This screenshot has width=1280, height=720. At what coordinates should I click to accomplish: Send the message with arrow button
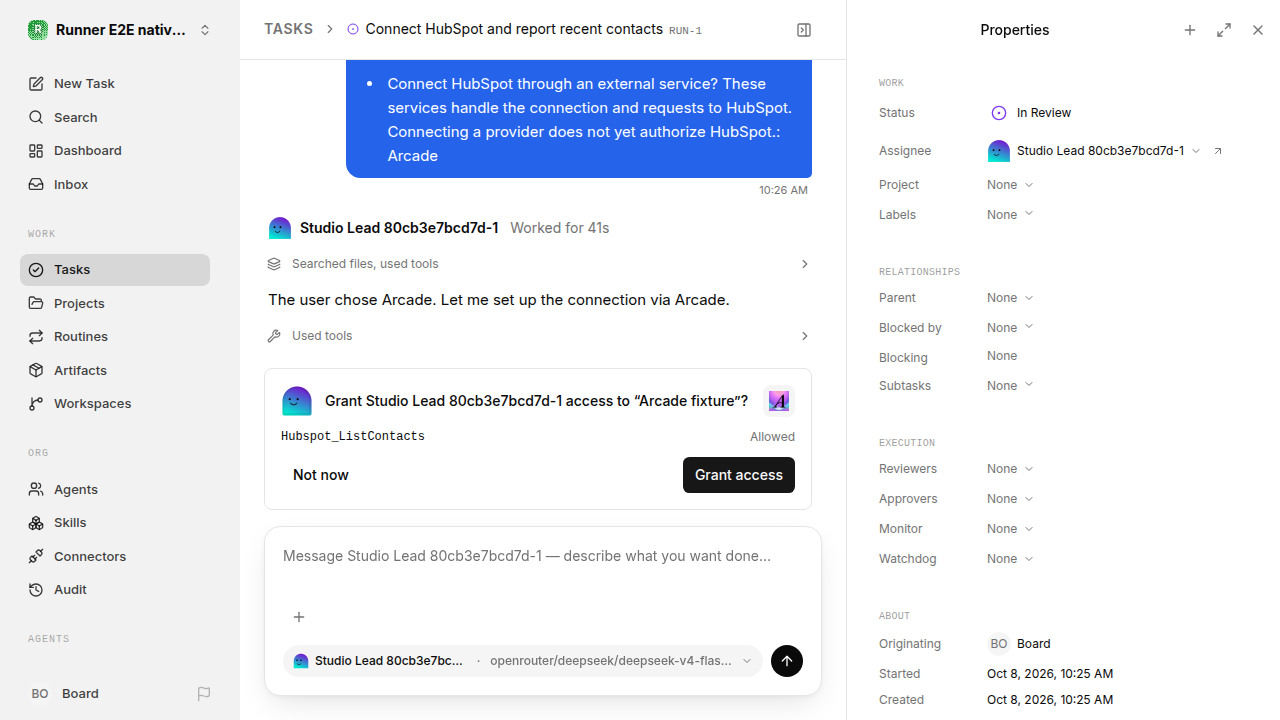787,661
